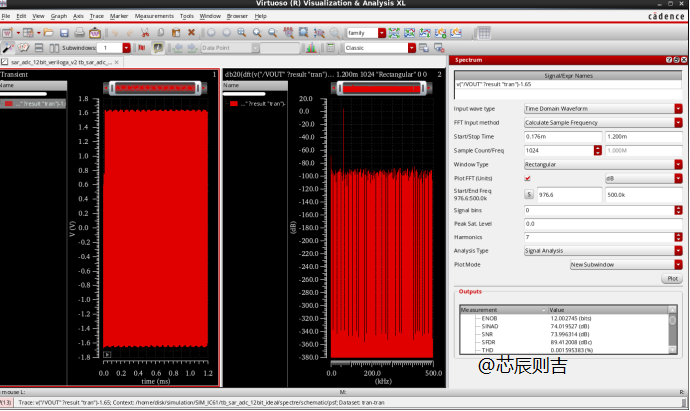Click the ENOB measurement row
This screenshot has height=411, width=690.
point(564,318)
